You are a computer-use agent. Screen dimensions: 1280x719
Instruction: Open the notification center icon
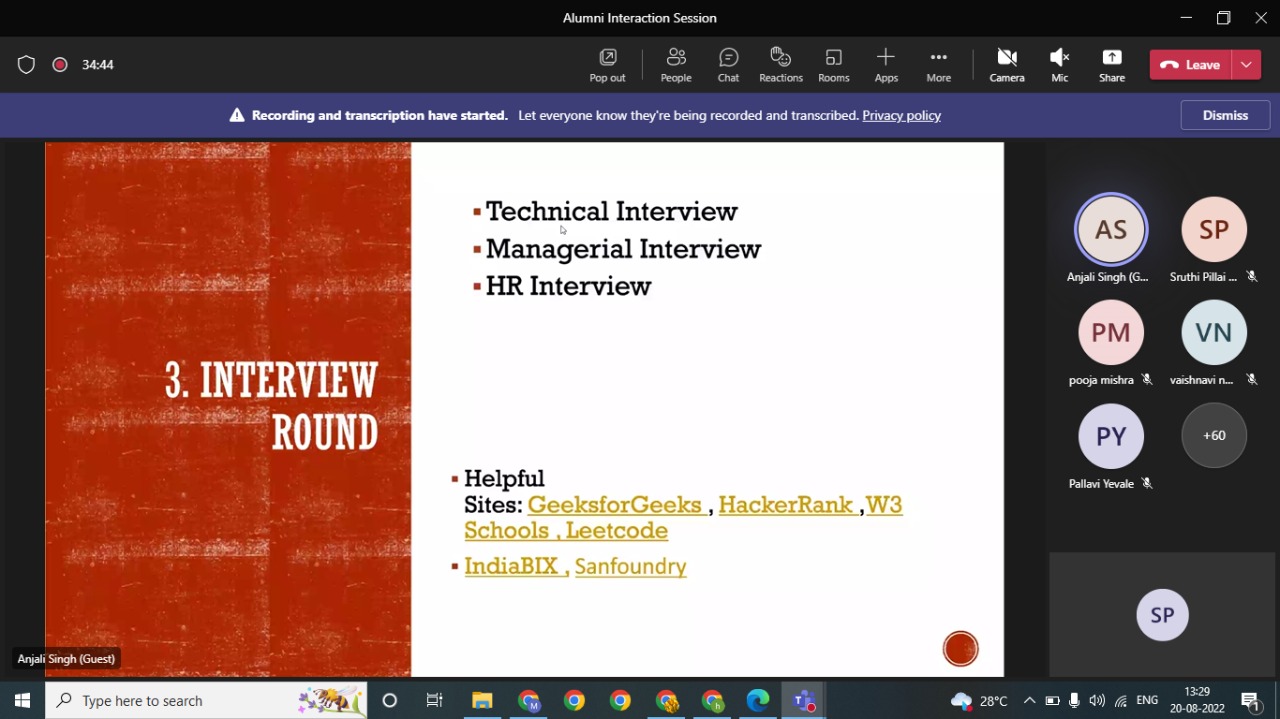click(1250, 701)
